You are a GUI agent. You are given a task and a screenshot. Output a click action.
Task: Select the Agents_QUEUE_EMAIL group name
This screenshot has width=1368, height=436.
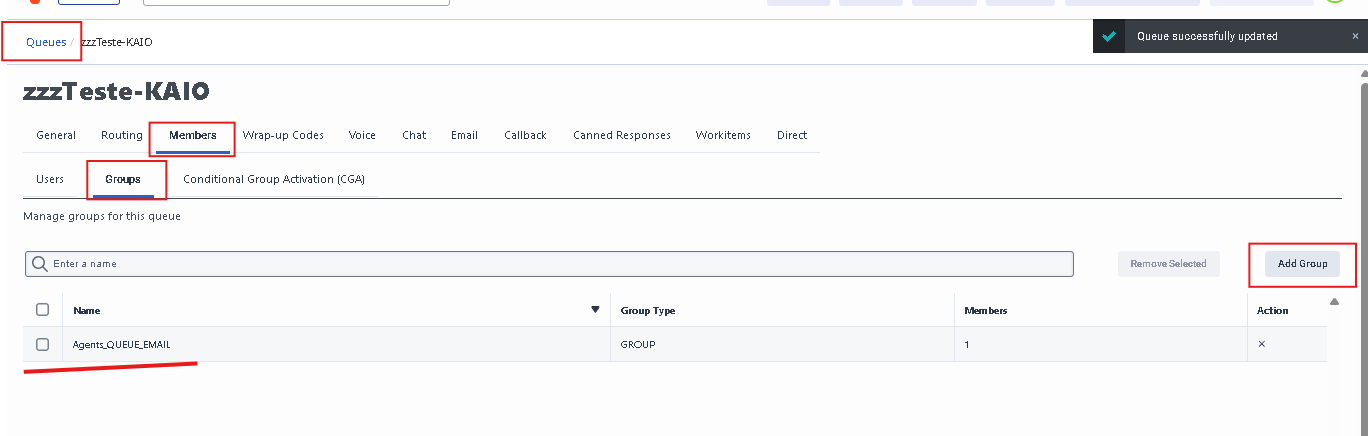(122, 344)
